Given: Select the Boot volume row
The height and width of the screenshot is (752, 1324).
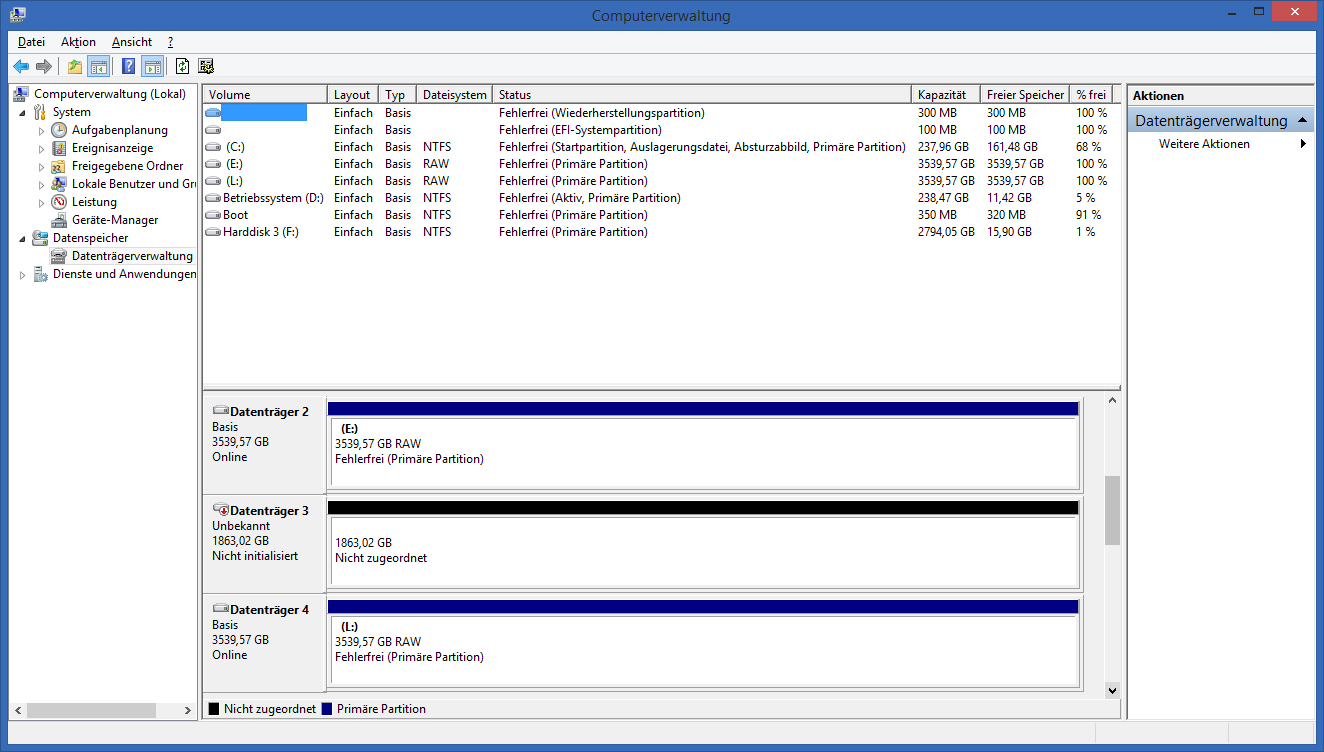Looking at the screenshot, I should 661,215.
